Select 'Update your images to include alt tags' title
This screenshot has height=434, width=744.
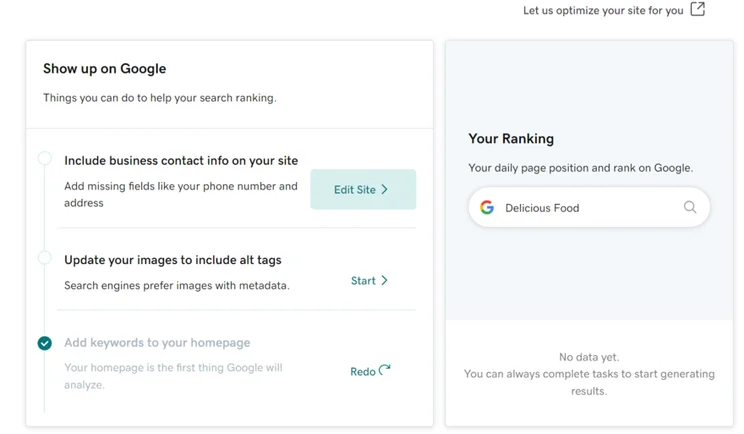click(173, 260)
